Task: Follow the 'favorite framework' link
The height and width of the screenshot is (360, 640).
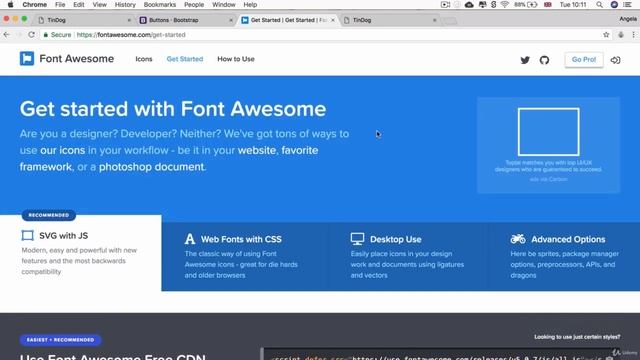Action: (x=300, y=150)
